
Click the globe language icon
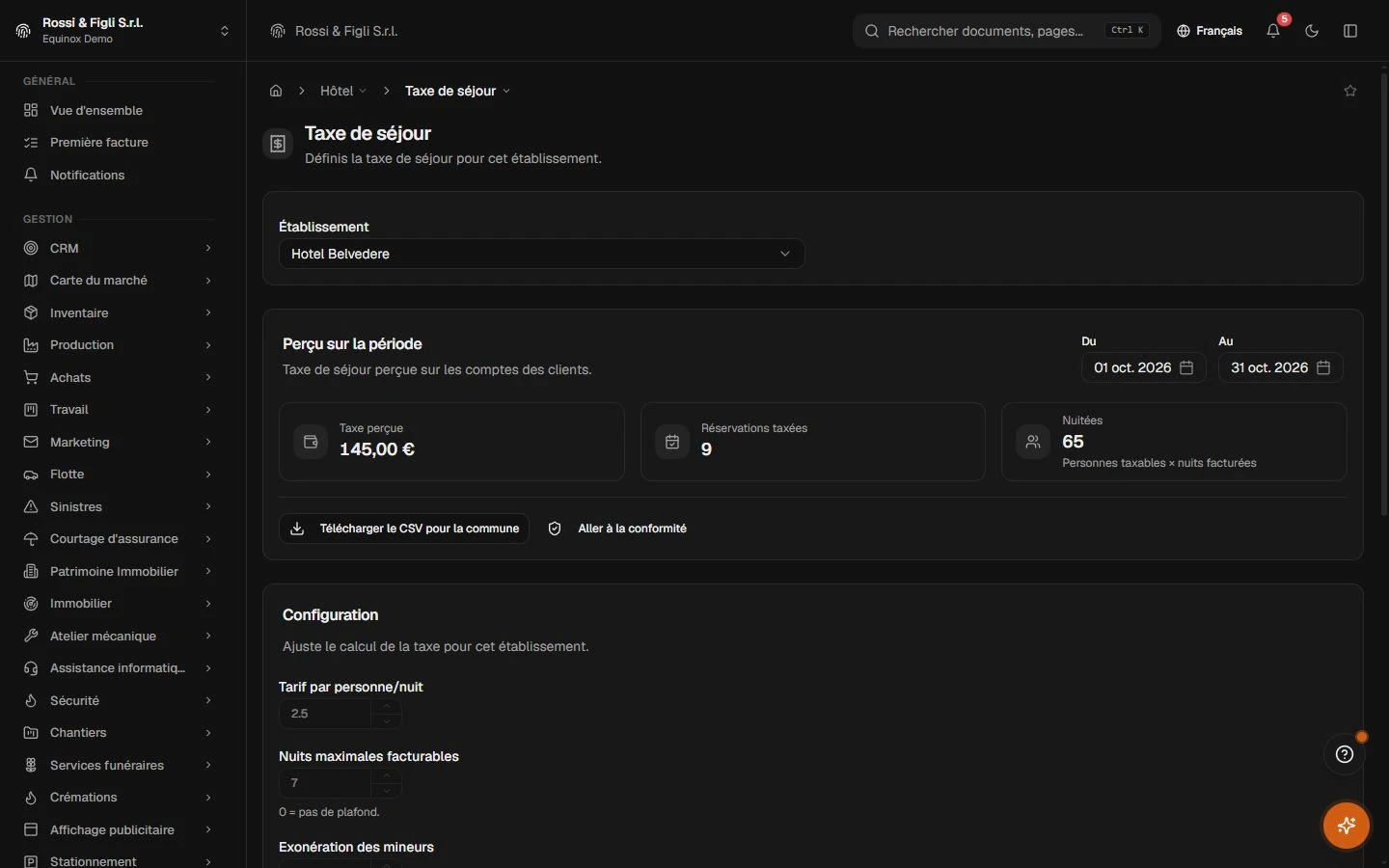click(x=1184, y=31)
